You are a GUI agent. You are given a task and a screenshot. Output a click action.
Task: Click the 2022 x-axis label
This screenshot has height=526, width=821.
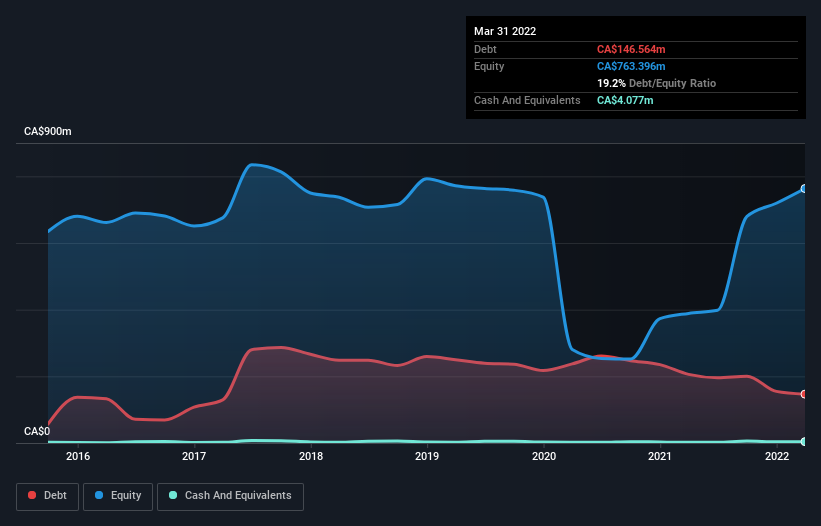[777, 456]
